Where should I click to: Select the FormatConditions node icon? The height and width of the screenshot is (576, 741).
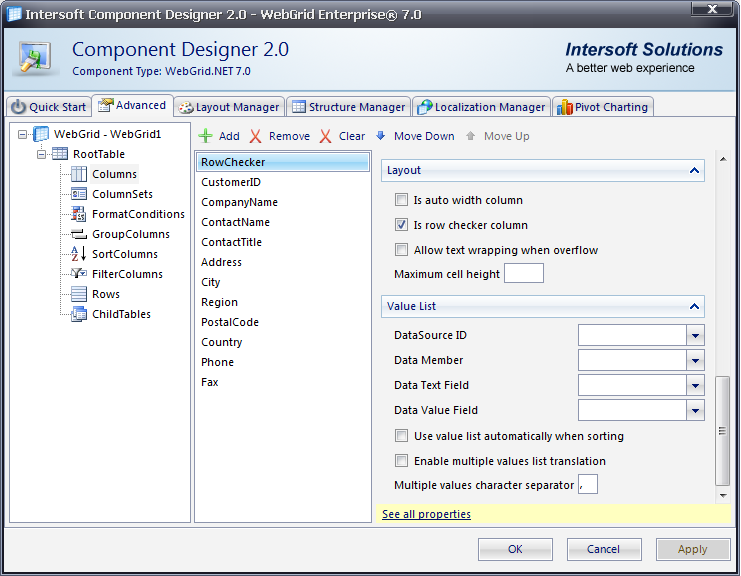[x=79, y=214]
